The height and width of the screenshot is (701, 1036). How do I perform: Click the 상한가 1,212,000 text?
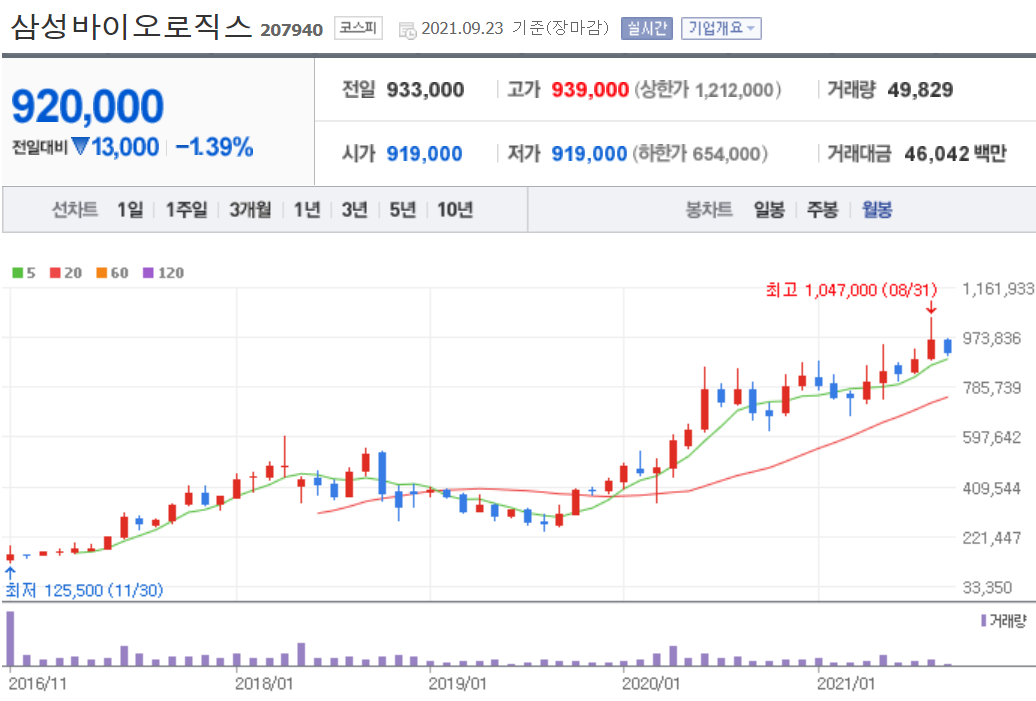pyautogui.click(x=708, y=90)
